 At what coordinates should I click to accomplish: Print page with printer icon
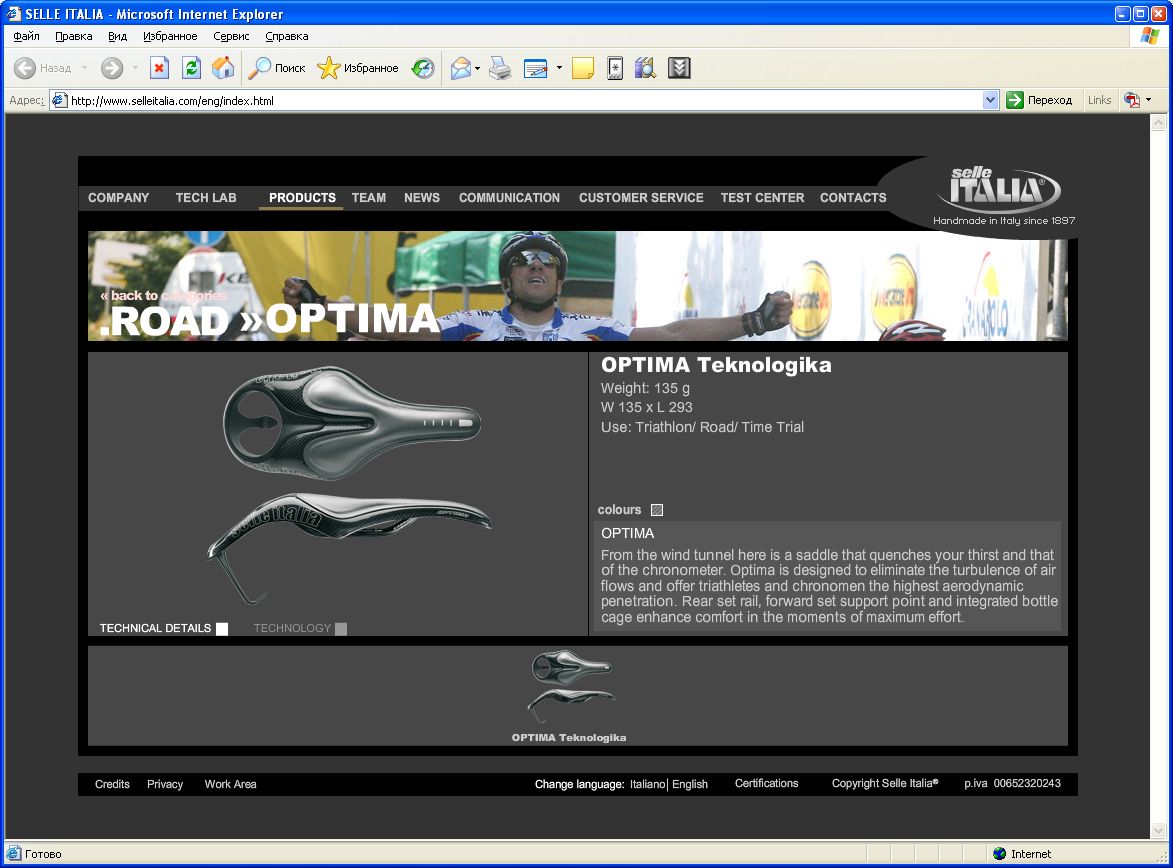click(x=500, y=68)
